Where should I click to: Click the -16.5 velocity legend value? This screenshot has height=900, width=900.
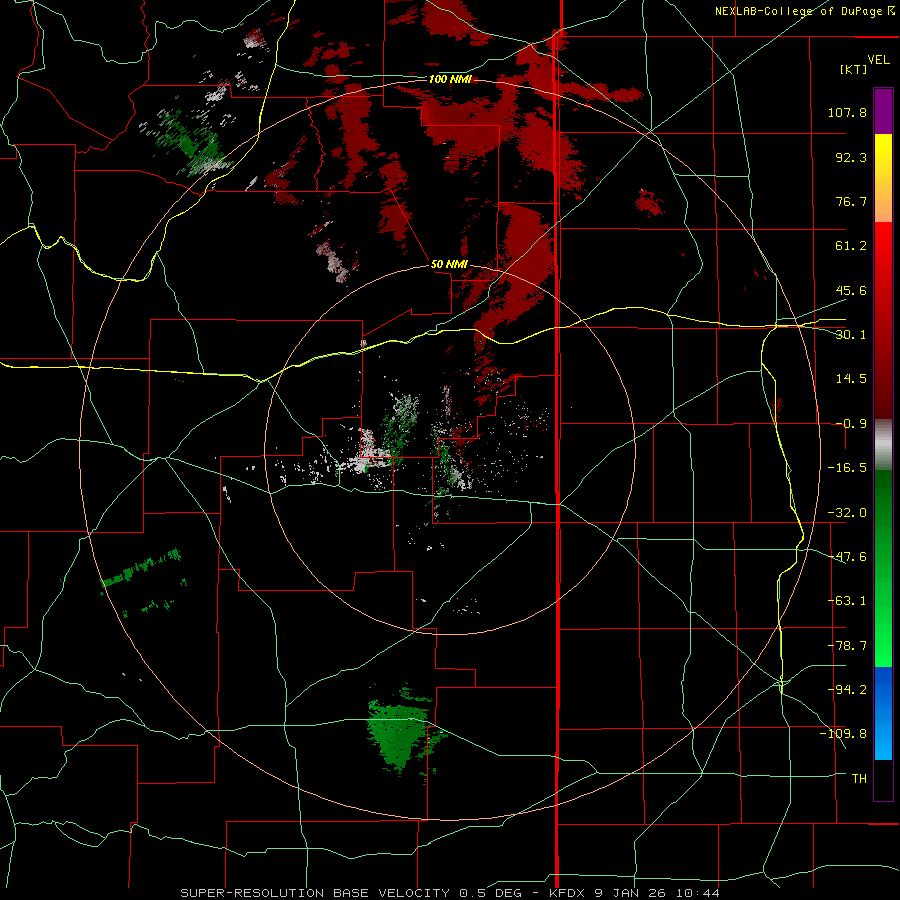pos(847,468)
